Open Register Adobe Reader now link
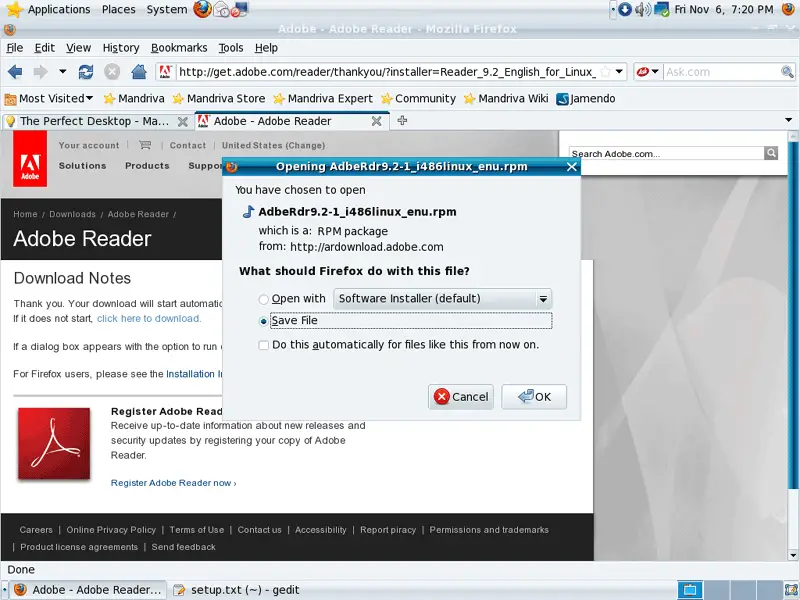 point(173,483)
